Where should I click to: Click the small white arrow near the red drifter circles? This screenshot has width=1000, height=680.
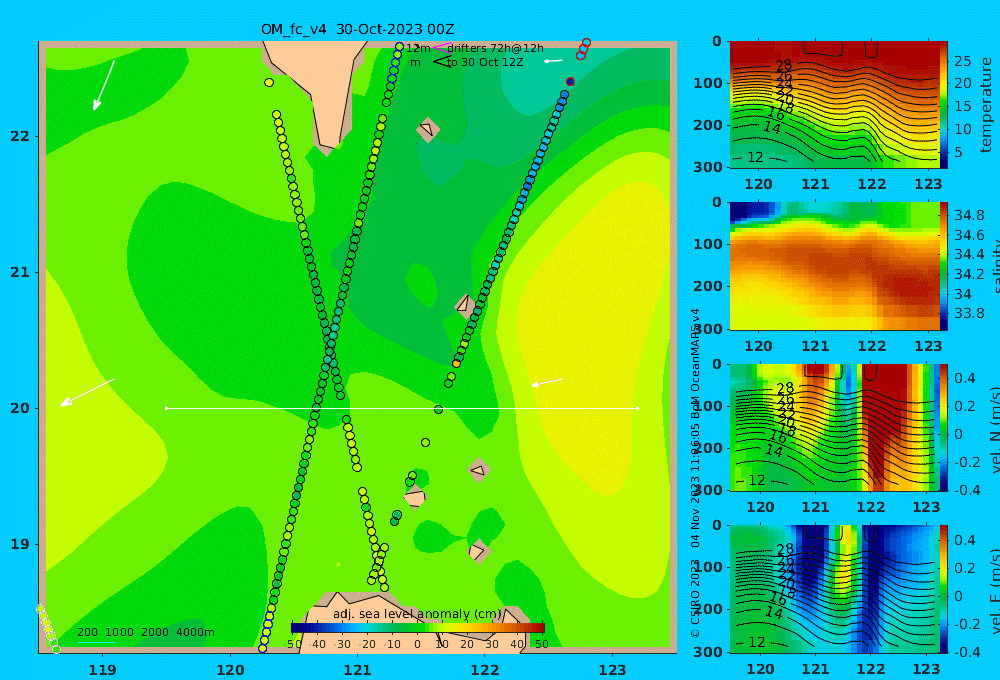[553, 61]
